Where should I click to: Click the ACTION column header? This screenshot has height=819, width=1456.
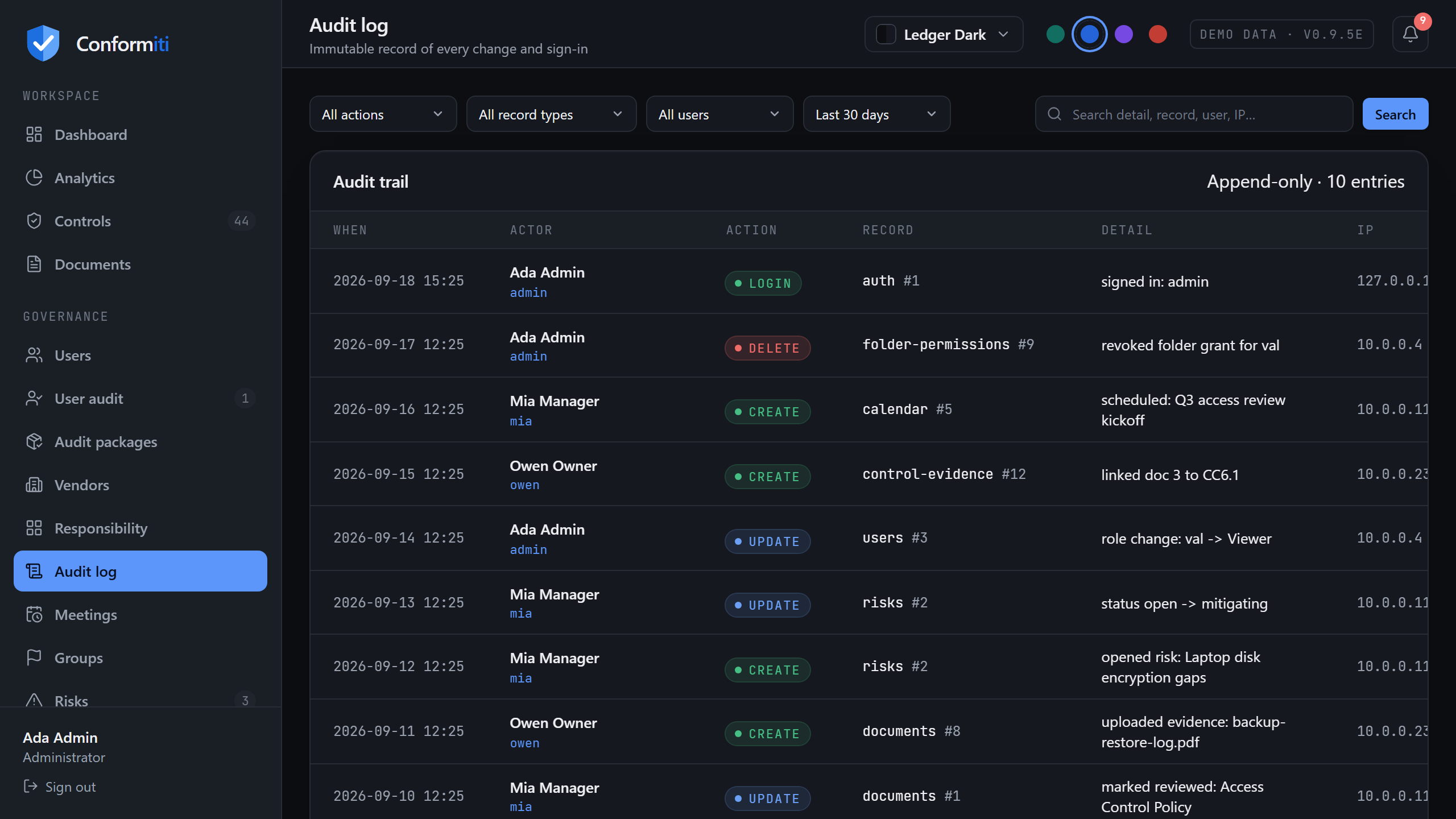tap(751, 230)
